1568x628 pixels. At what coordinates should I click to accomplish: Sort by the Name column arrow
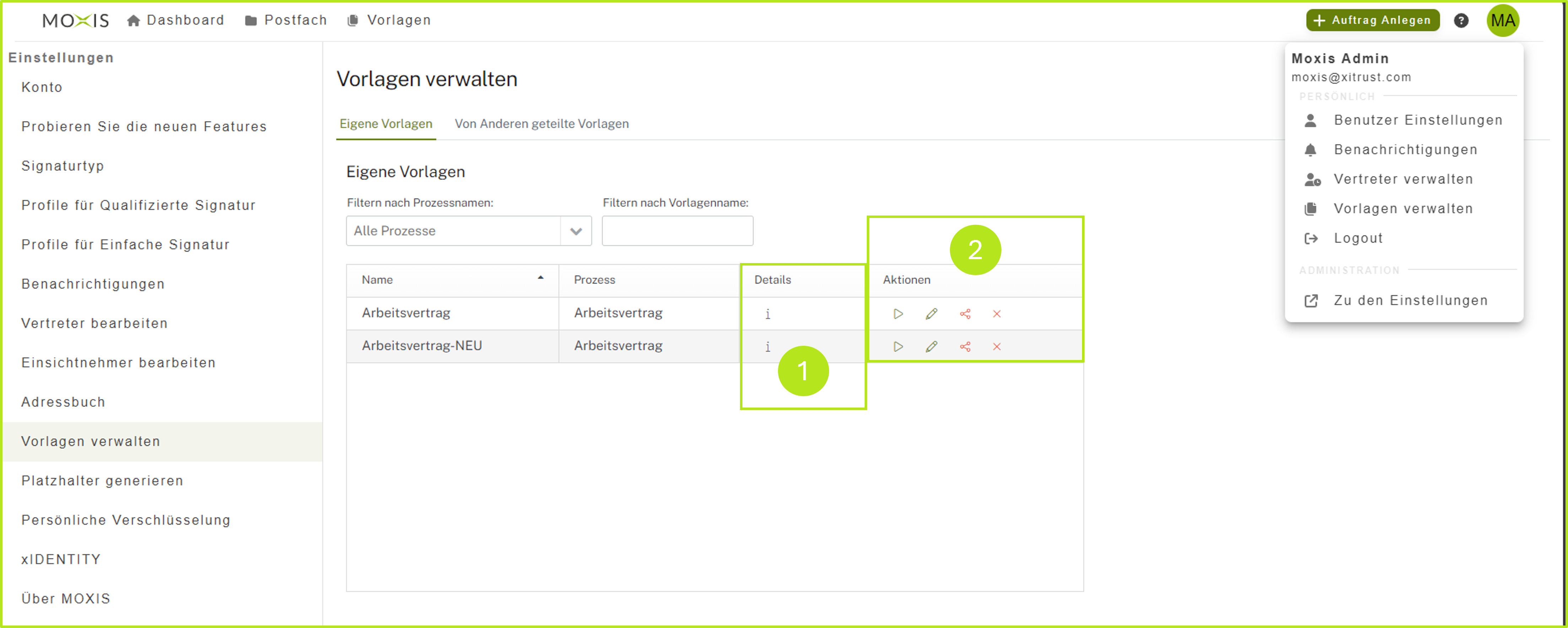pyautogui.click(x=540, y=278)
